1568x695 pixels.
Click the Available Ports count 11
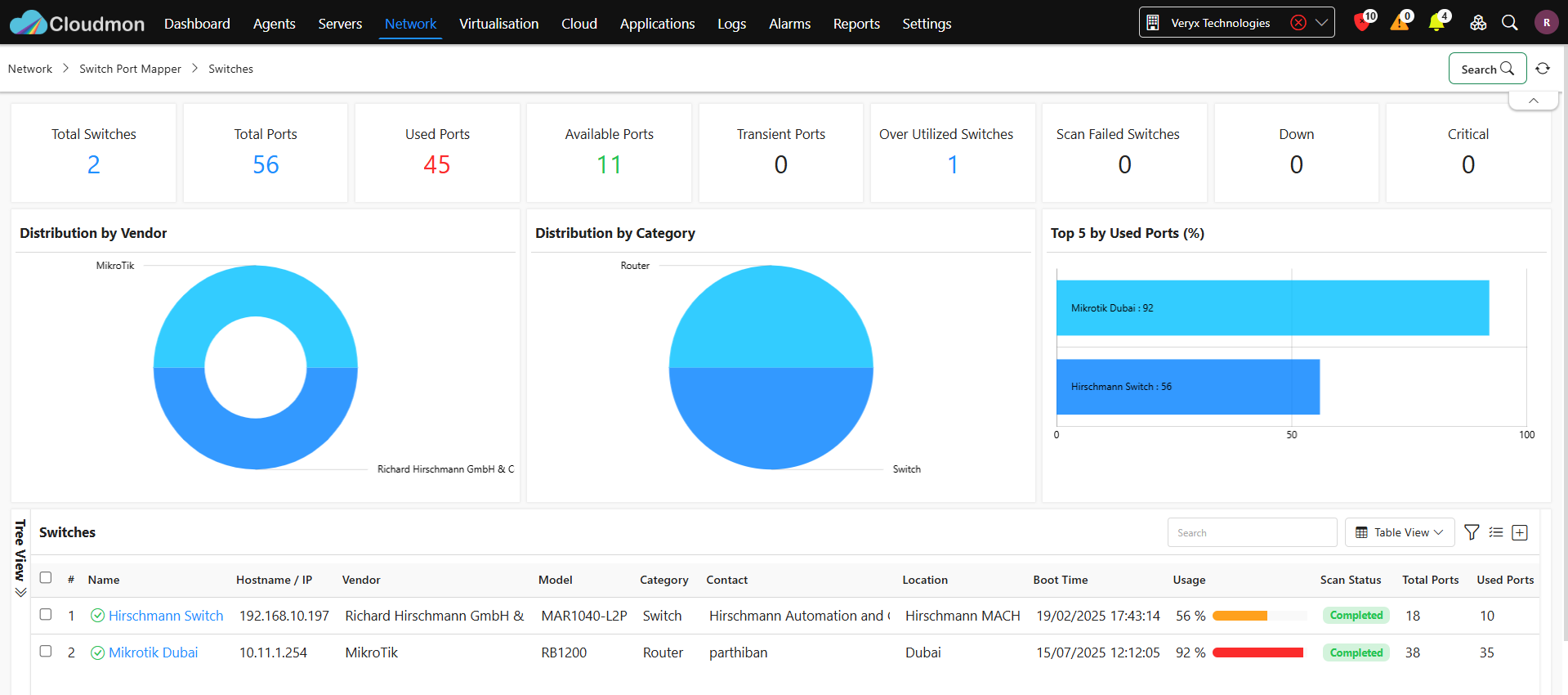point(610,164)
